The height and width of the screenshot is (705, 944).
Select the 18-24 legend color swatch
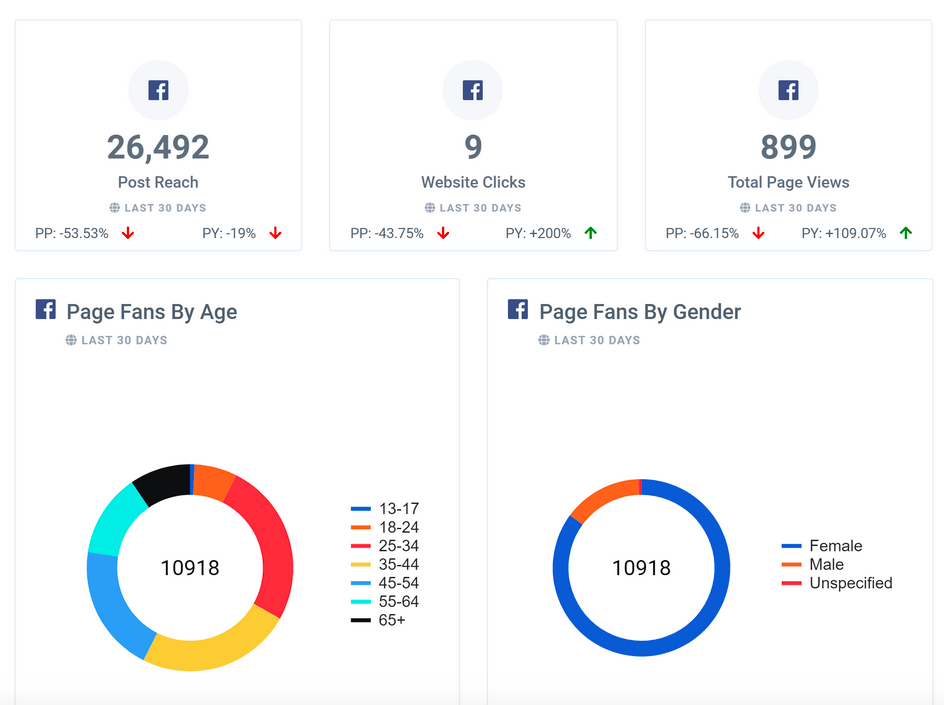[361, 528]
